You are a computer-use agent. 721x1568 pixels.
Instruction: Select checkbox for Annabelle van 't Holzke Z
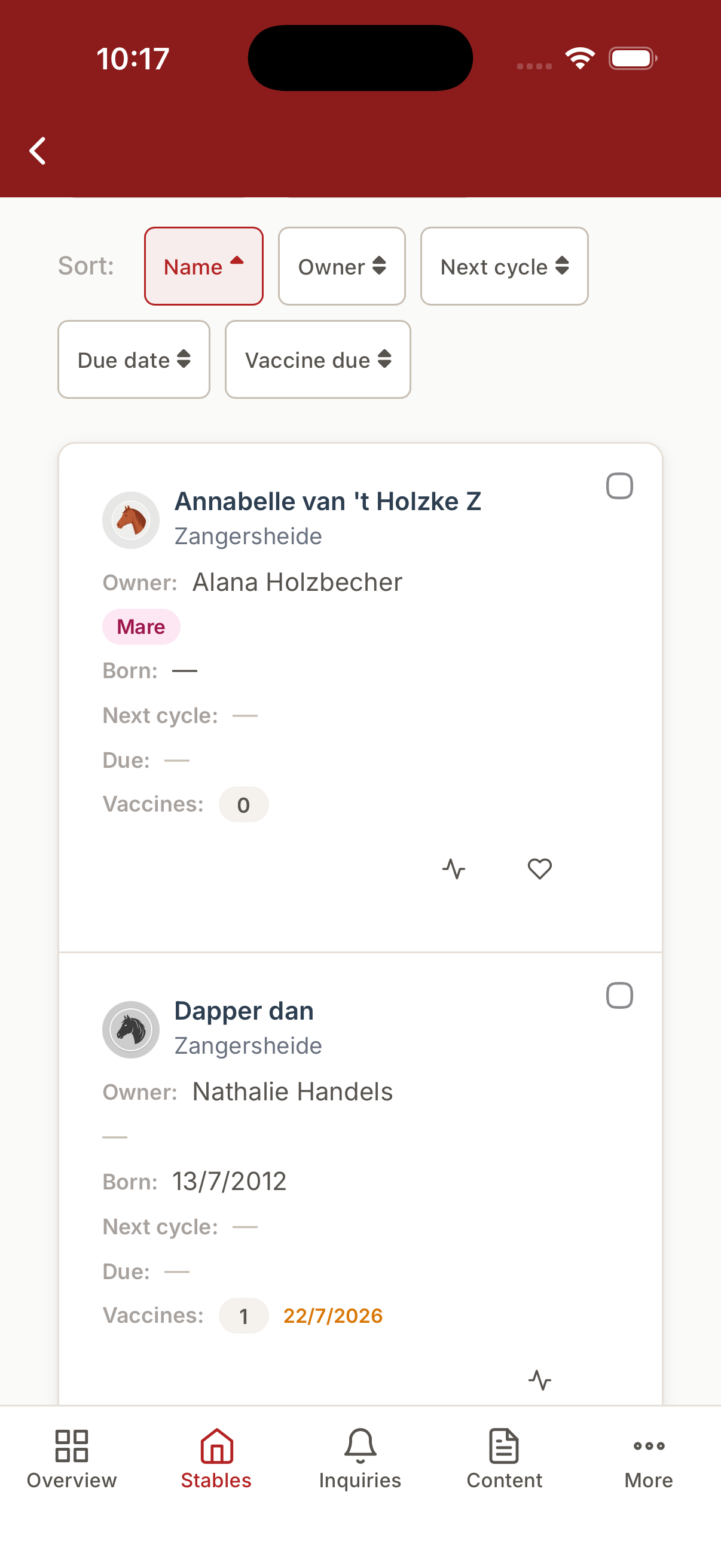(x=619, y=486)
